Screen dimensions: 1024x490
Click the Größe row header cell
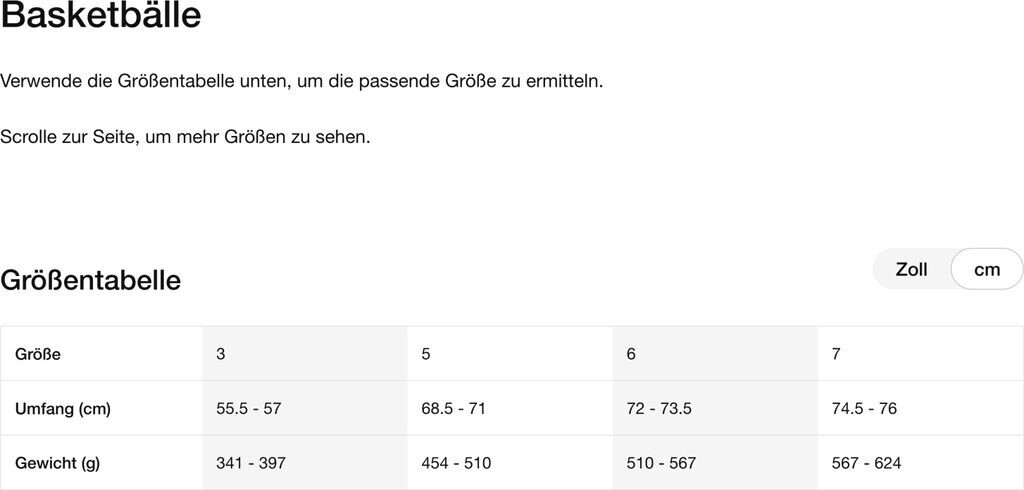[x=38, y=354]
